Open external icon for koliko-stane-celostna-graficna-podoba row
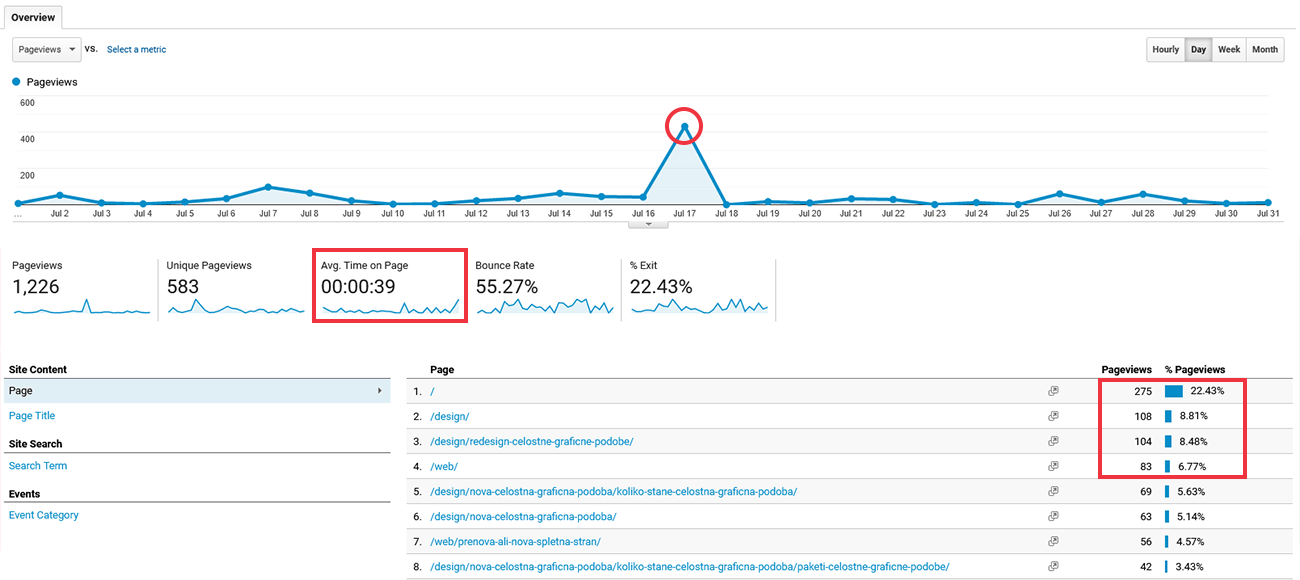The image size is (1300, 580). tap(1053, 491)
